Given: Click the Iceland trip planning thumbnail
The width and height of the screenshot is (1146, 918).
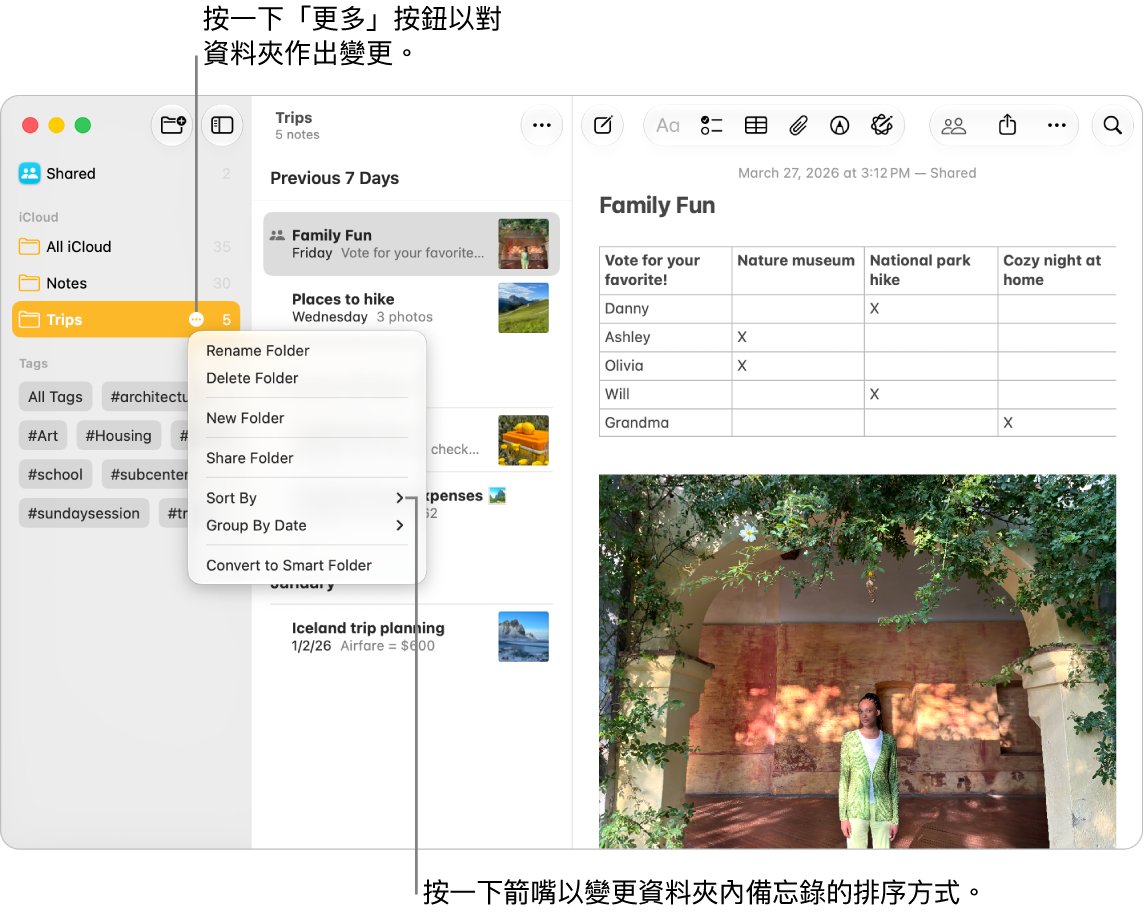Looking at the screenshot, I should click(x=523, y=637).
